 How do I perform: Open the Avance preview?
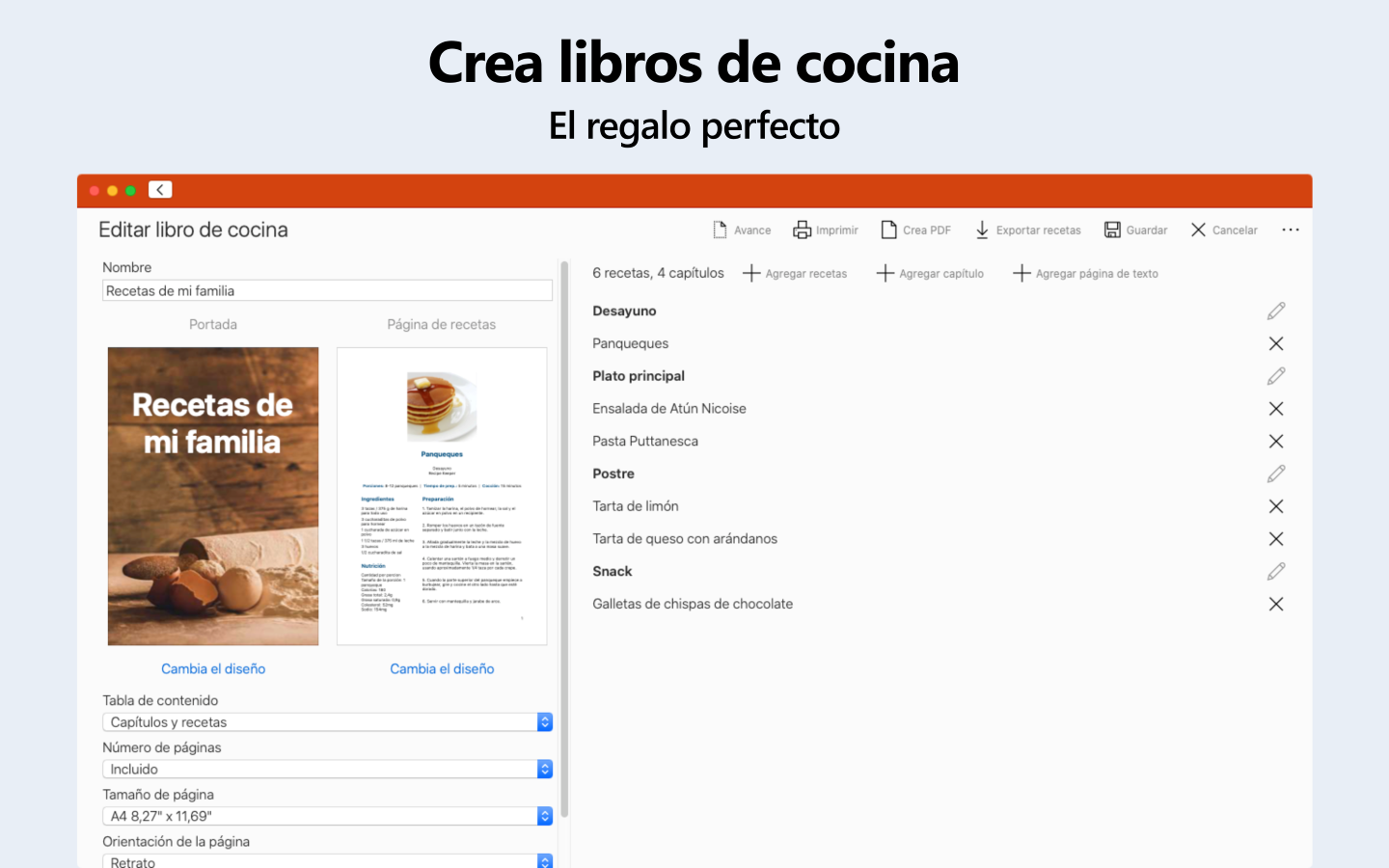tap(742, 230)
